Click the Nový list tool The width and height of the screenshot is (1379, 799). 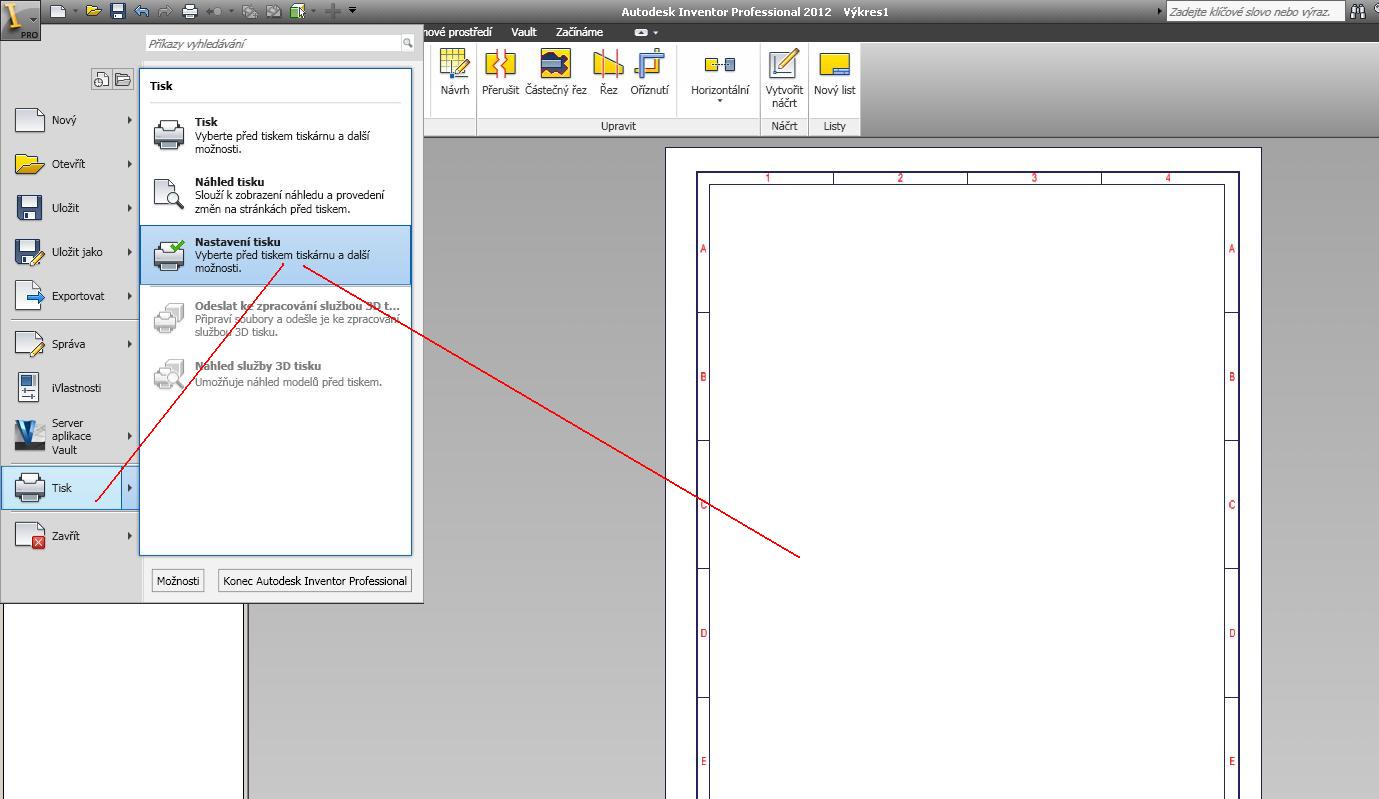834,72
